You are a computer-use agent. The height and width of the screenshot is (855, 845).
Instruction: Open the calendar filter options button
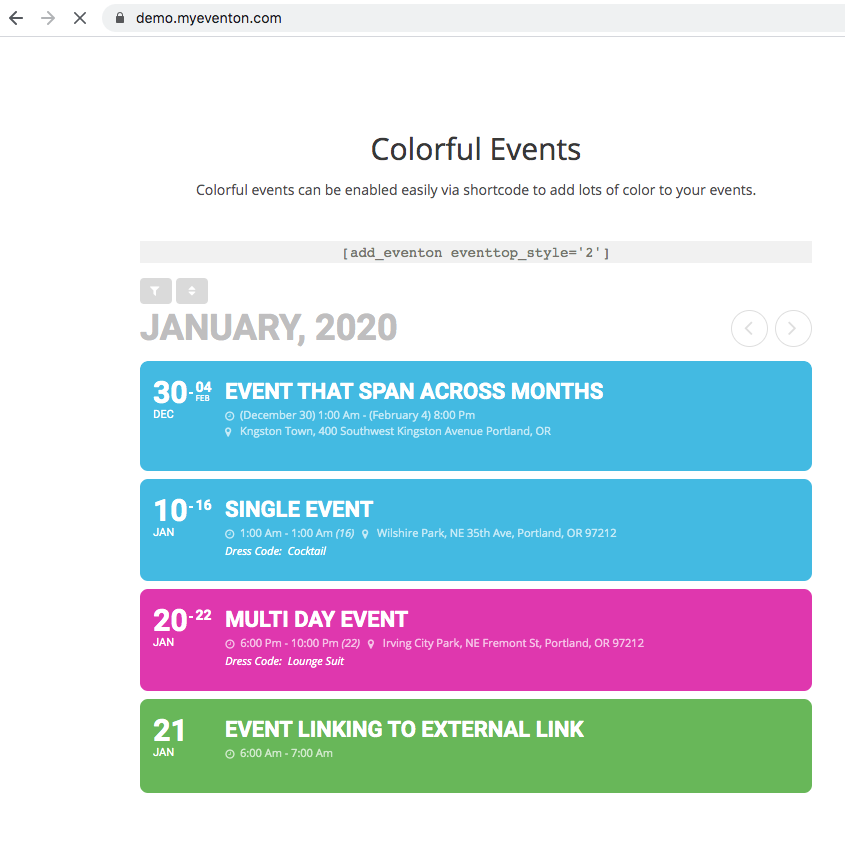[x=155, y=291]
